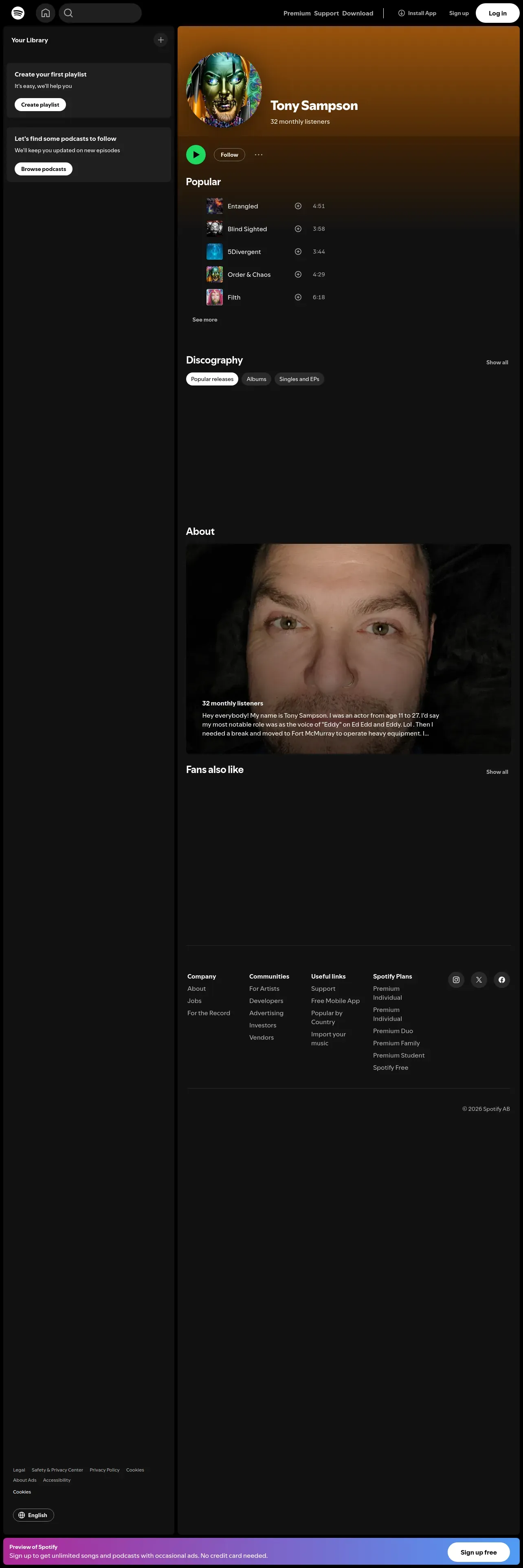Click Sign up in the top bar
Viewport: 523px width, 1568px height.
click(459, 13)
